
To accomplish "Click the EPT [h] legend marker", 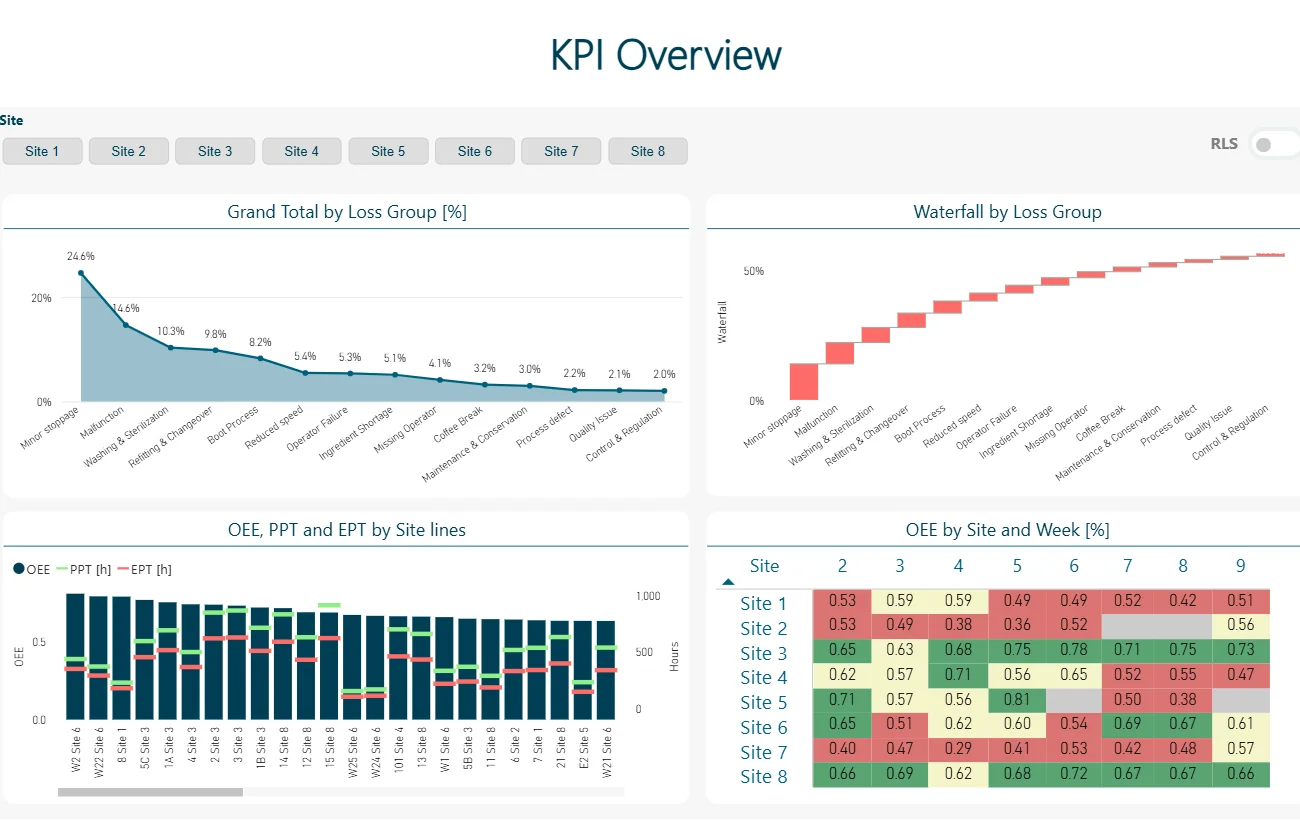I will pyautogui.click(x=124, y=569).
